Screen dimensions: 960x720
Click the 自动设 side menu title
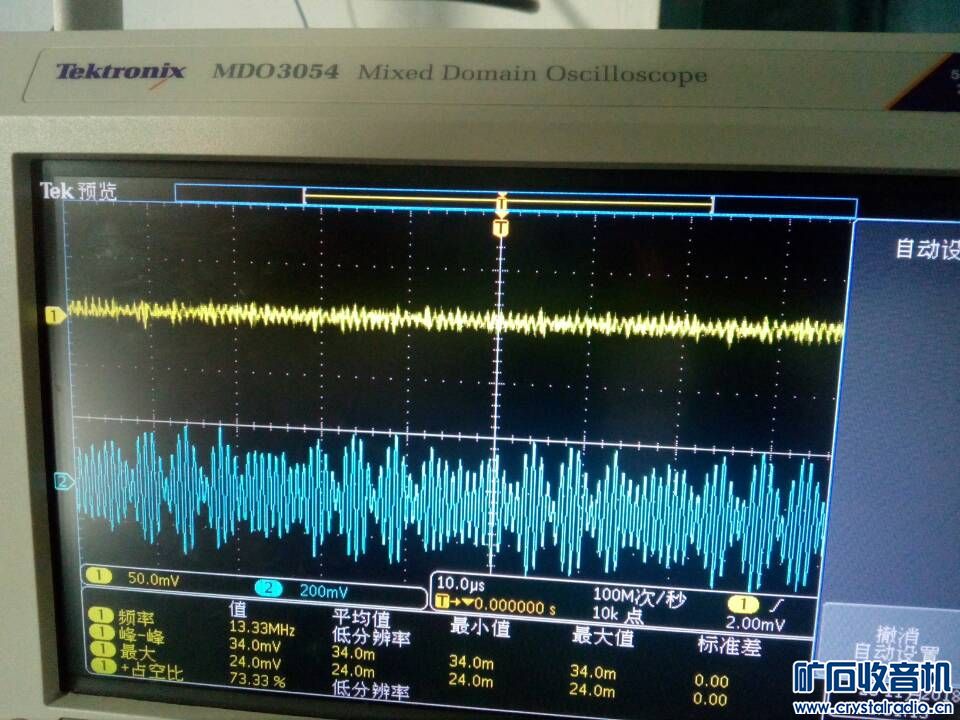tap(927, 249)
